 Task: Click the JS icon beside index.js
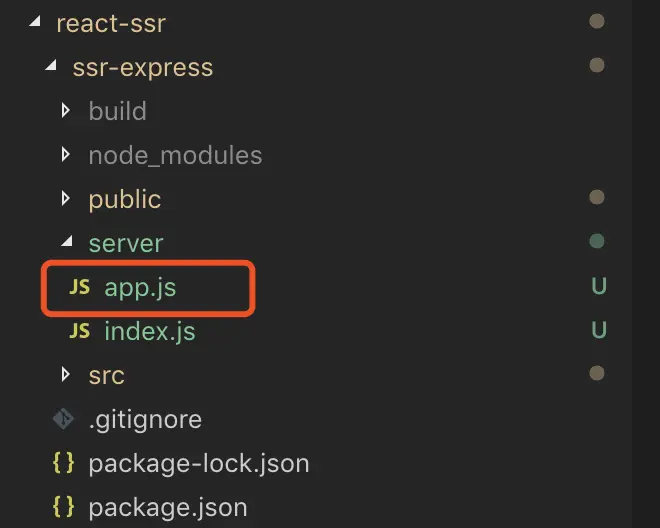[x=80, y=331]
